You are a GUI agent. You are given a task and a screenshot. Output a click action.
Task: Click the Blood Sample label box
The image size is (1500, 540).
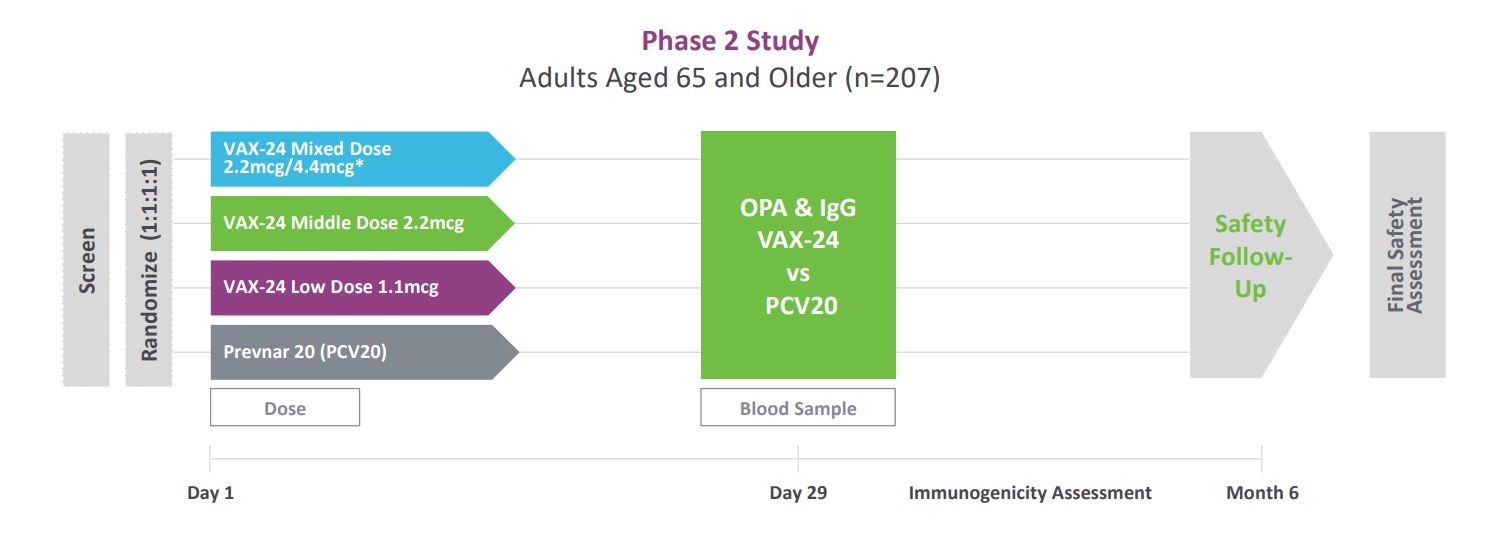point(798,408)
